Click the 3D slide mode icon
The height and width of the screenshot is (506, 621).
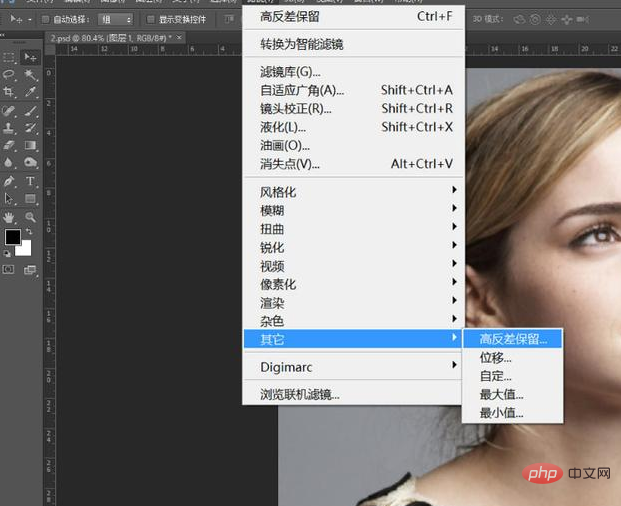click(x=567, y=19)
